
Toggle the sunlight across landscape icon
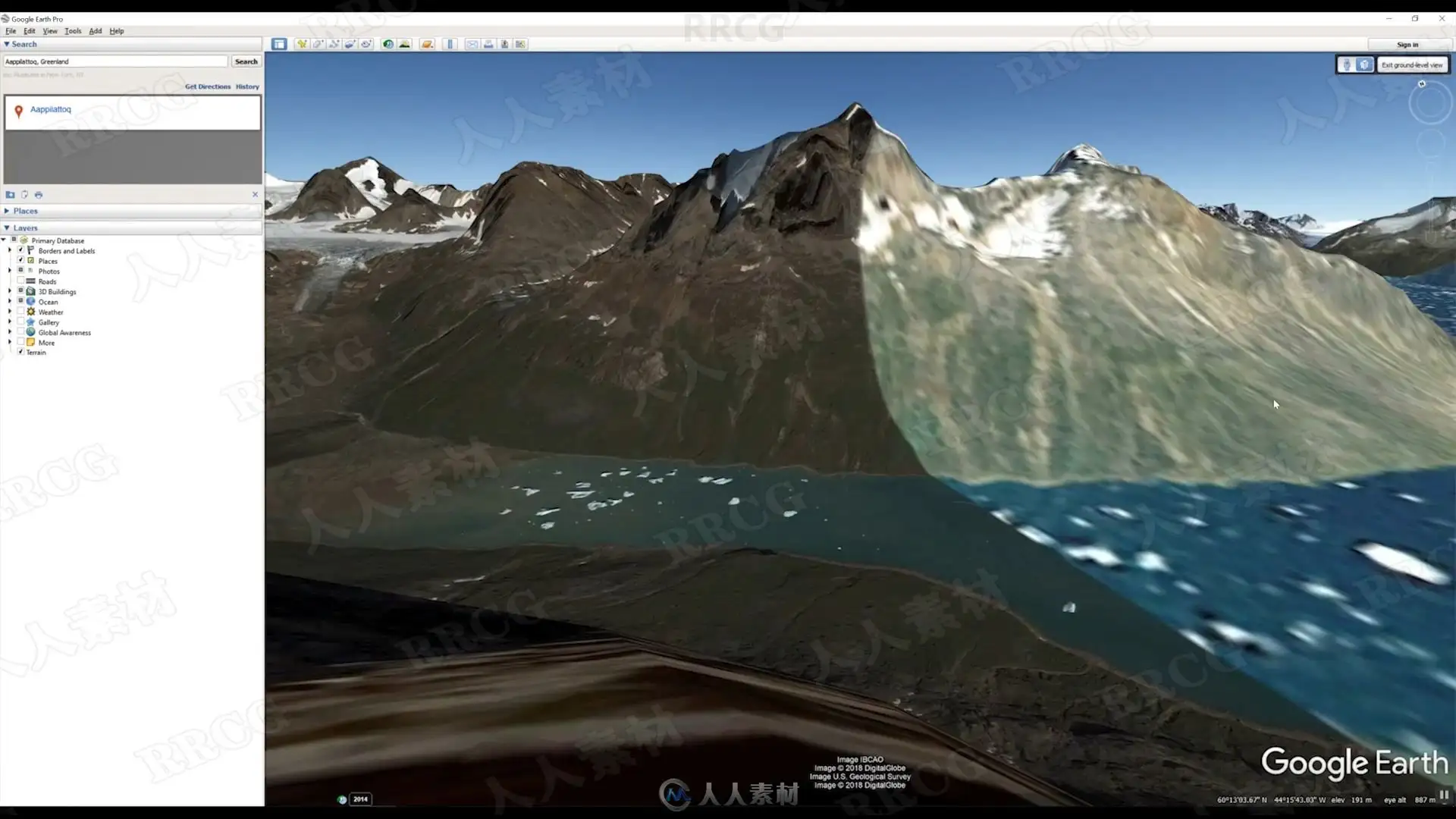click(404, 44)
